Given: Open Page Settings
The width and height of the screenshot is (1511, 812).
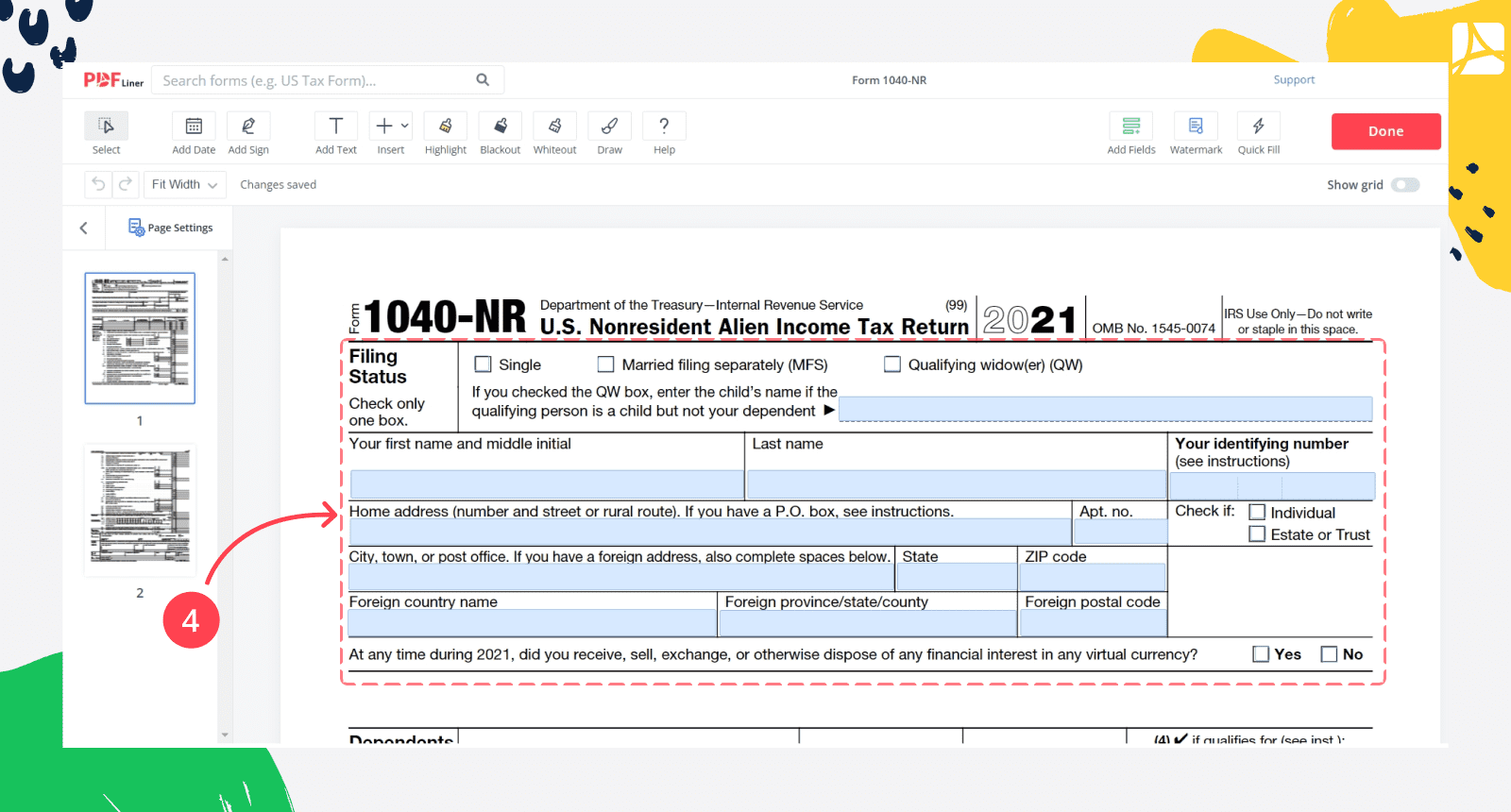Looking at the screenshot, I should [171, 228].
